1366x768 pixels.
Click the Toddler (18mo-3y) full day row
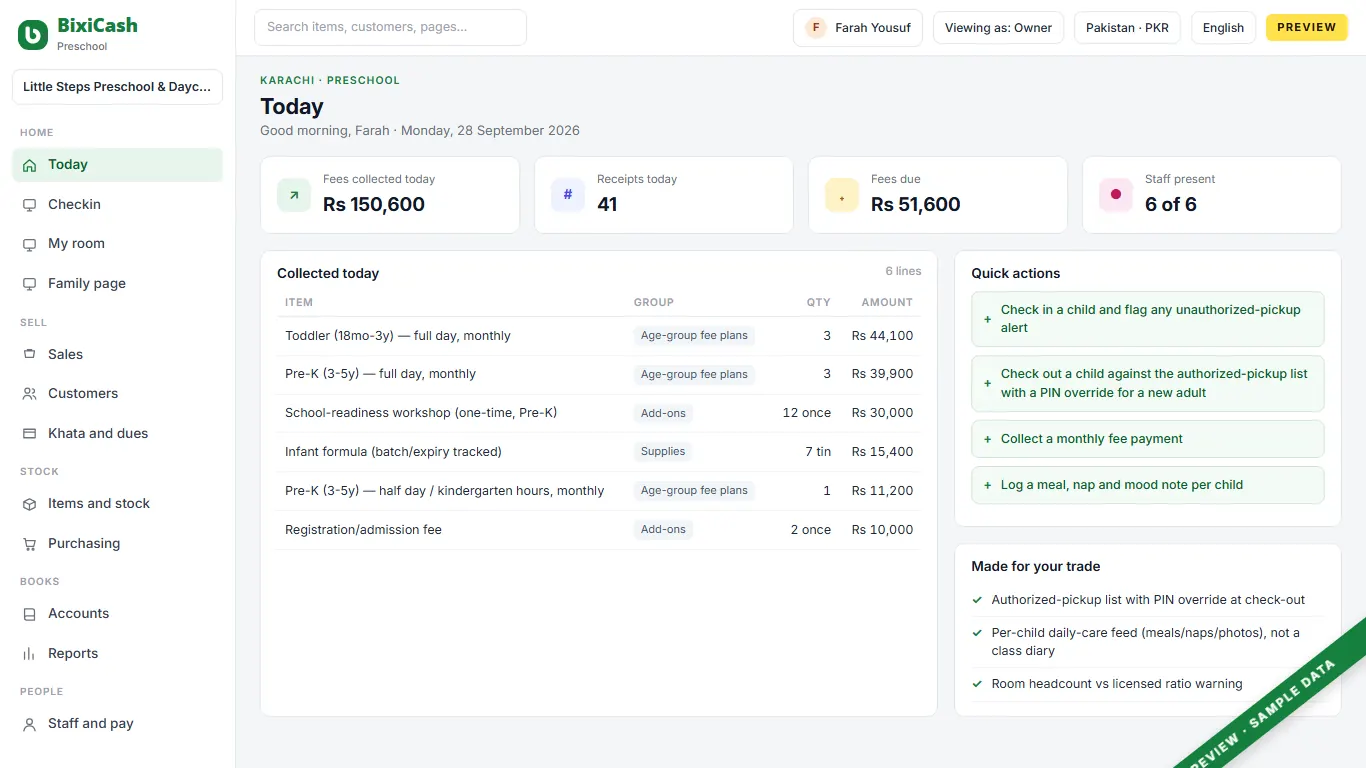coord(599,336)
